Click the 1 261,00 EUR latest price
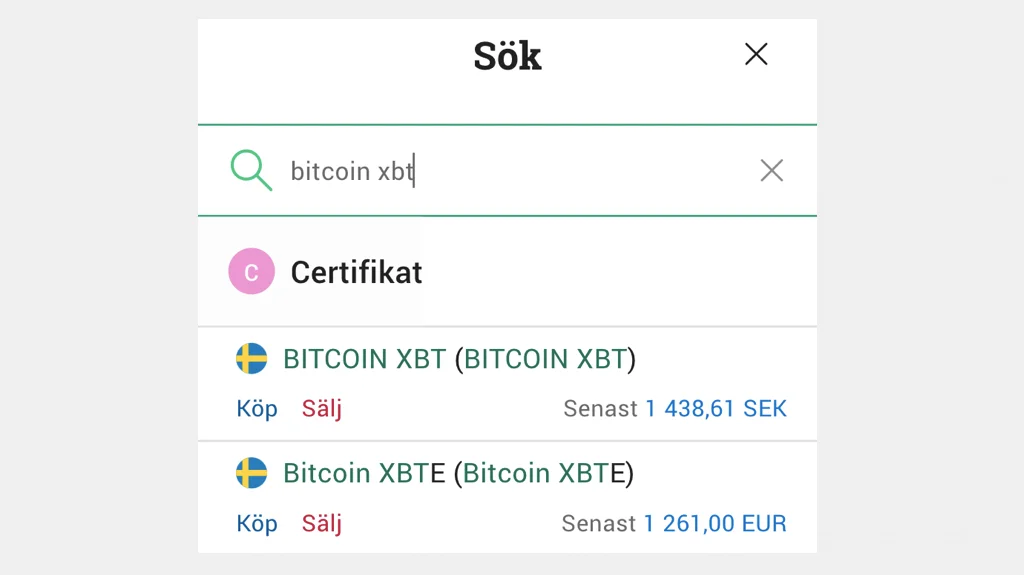The height and width of the screenshot is (575, 1024). click(x=715, y=524)
